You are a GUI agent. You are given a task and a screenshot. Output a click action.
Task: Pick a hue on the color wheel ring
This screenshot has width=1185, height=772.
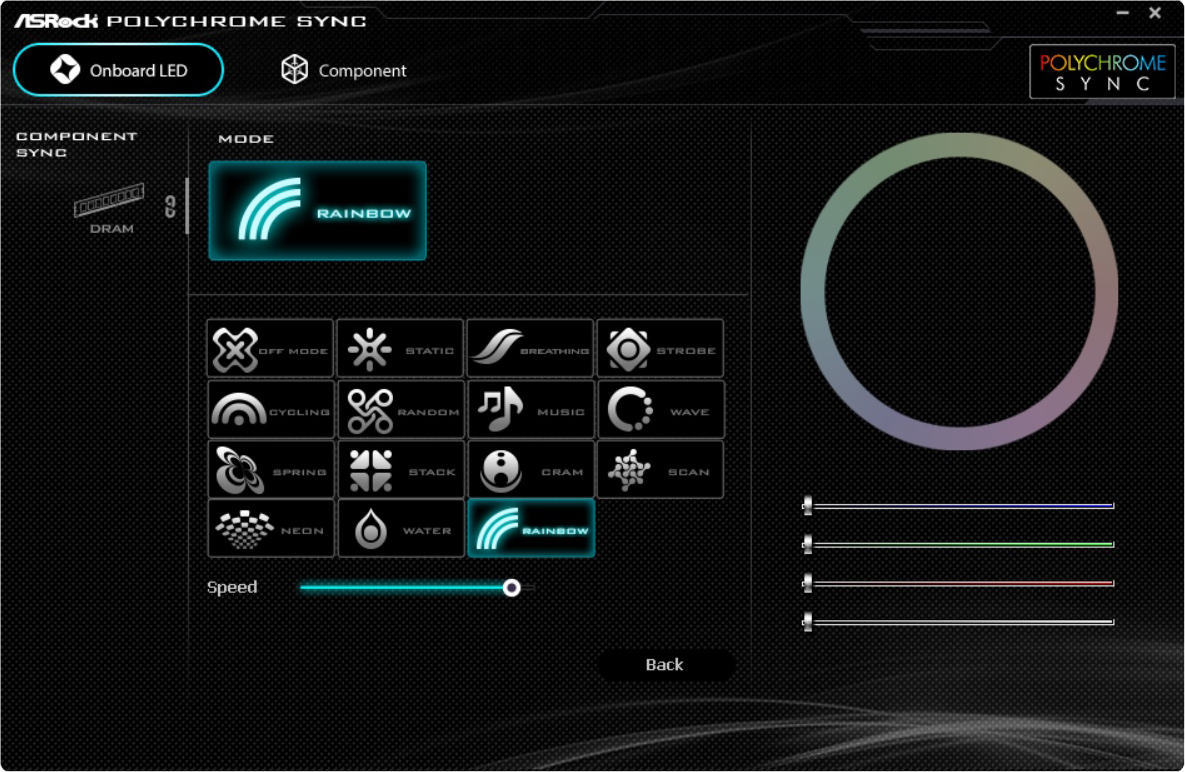[x=960, y=146]
